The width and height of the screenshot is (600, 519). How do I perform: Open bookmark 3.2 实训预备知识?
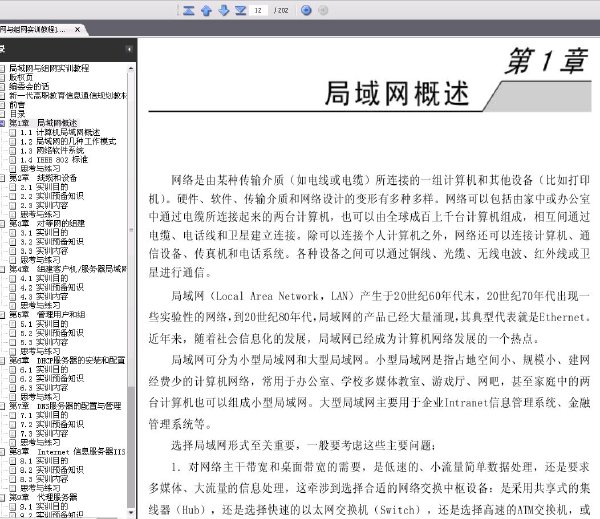52,242
